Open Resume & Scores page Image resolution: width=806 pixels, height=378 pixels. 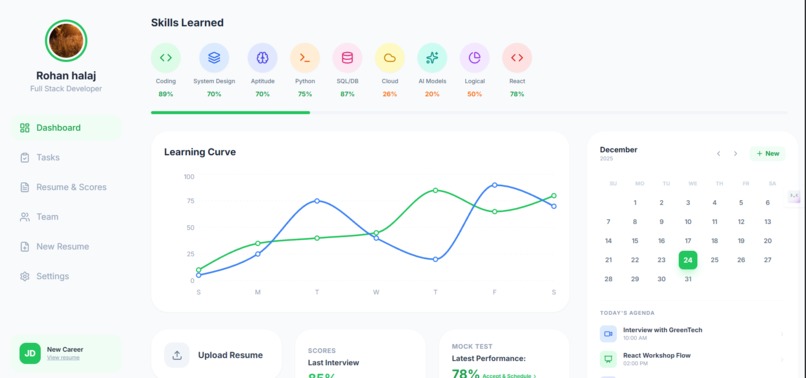66,187
